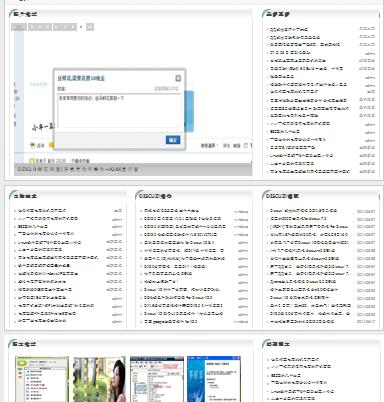Click the gray DZX2.0 caption bar under the slideshow
Viewport: 384px width, 402px height.
(133, 169)
